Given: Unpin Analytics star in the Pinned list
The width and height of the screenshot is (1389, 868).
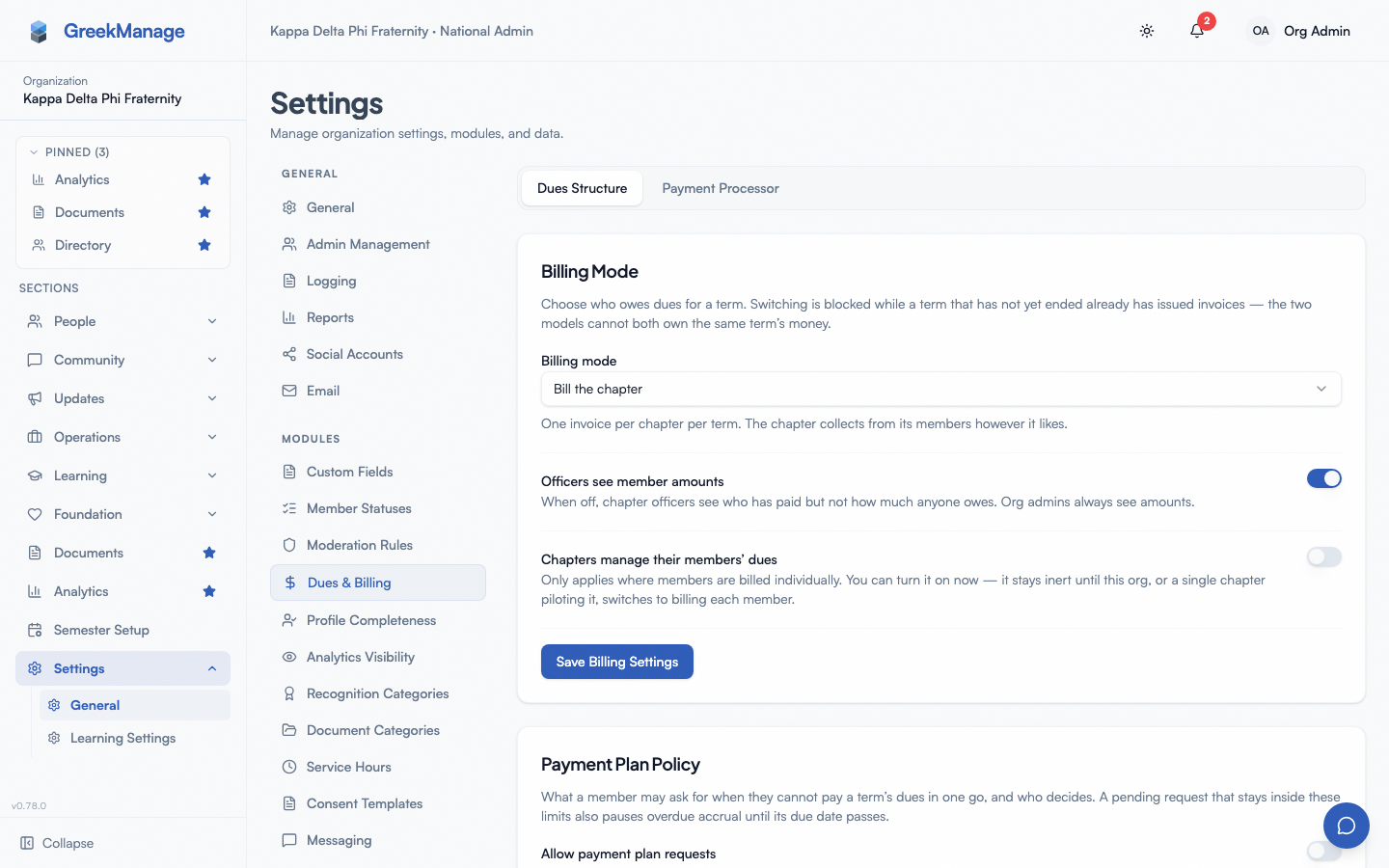Looking at the screenshot, I should pos(204,179).
